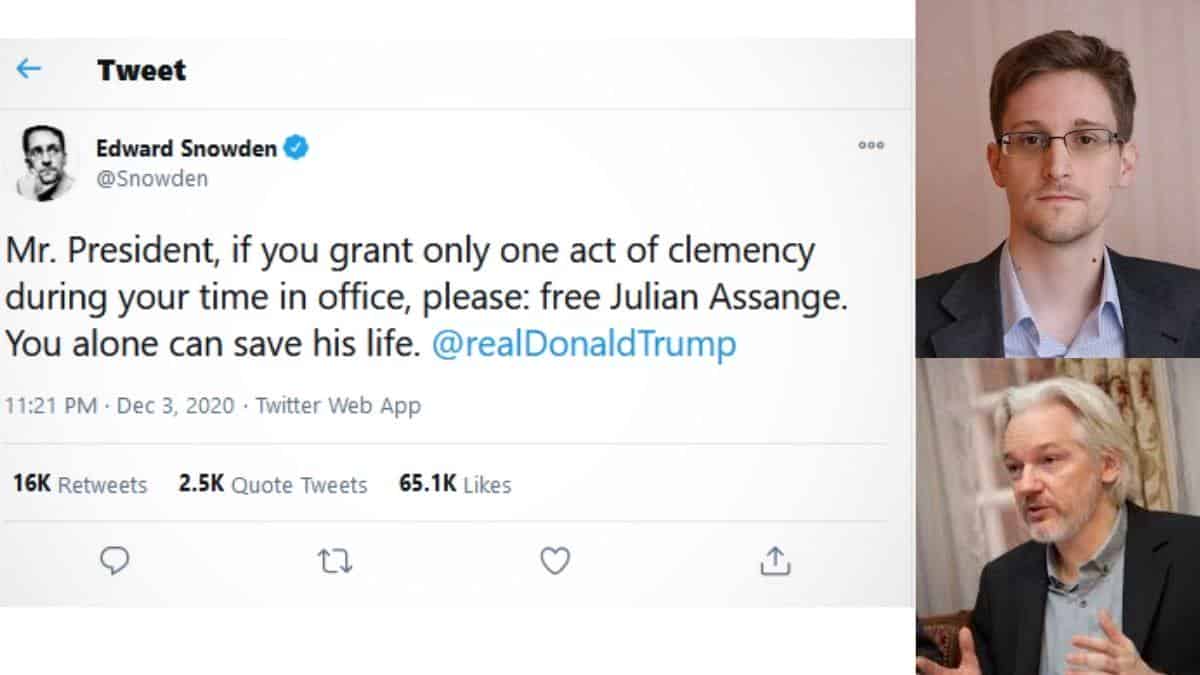This screenshot has width=1200, height=675.
Task: Click the blue verified badge
Action: (x=297, y=148)
